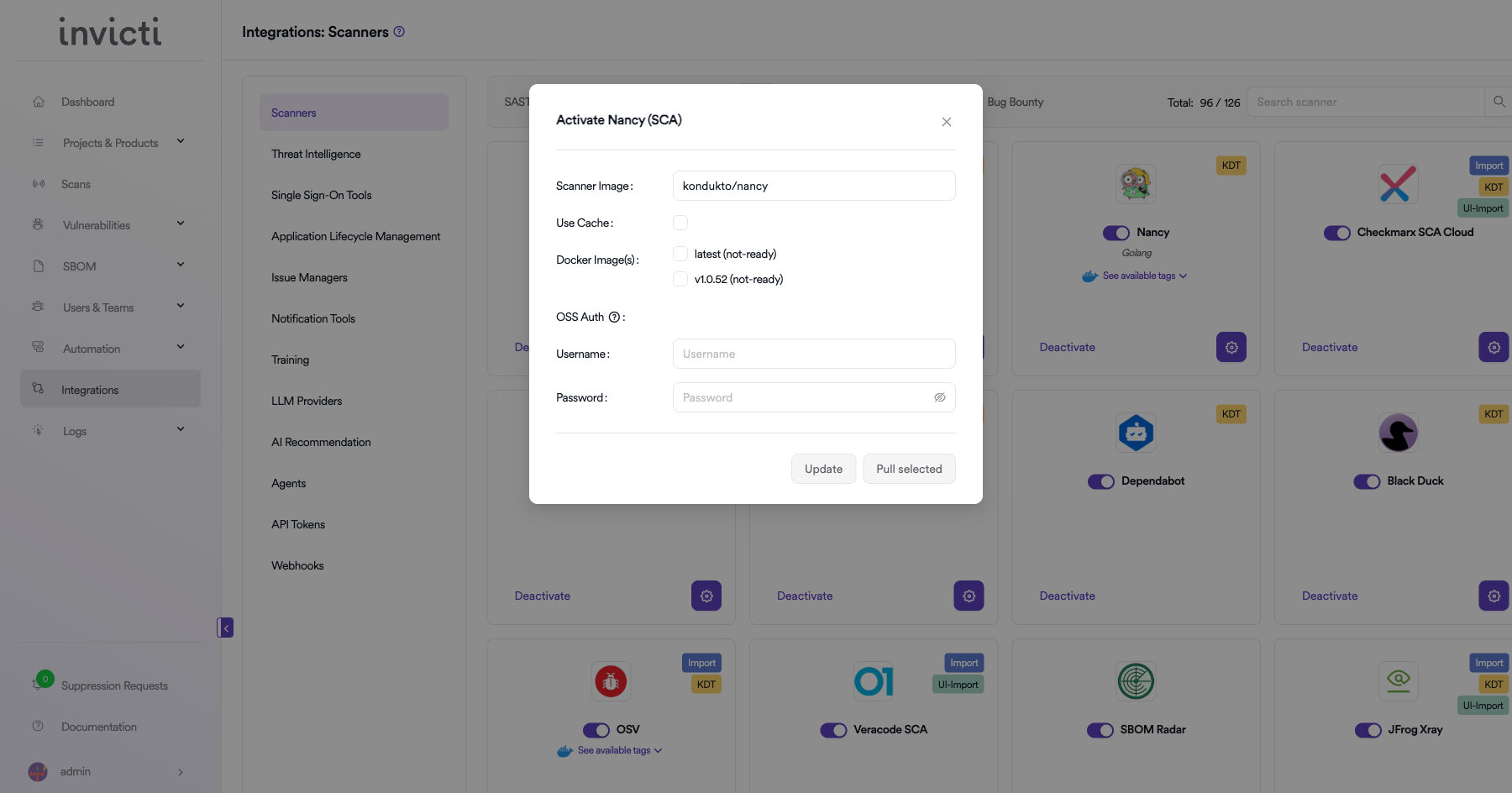Check the latest (not-ready) docker image
The height and width of the screenshot is (793, 1512).
[x=680, y=255]
